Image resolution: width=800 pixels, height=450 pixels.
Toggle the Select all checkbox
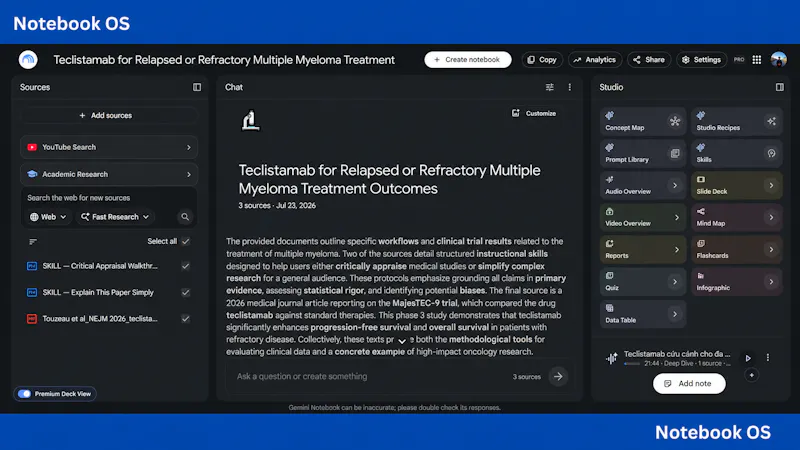[186, 241]
